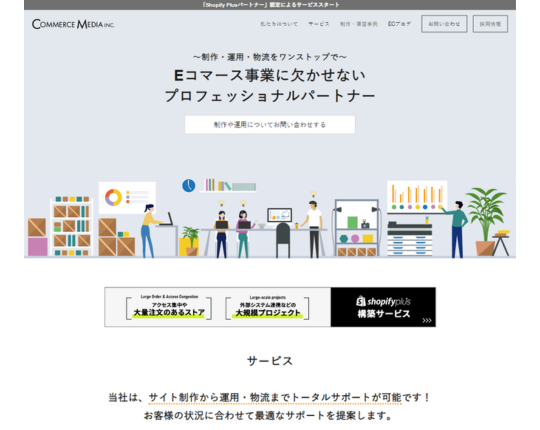Screen dimensions: 540x430
Task: Click the desktop monitor in office illustration
Action: point(280,216)
